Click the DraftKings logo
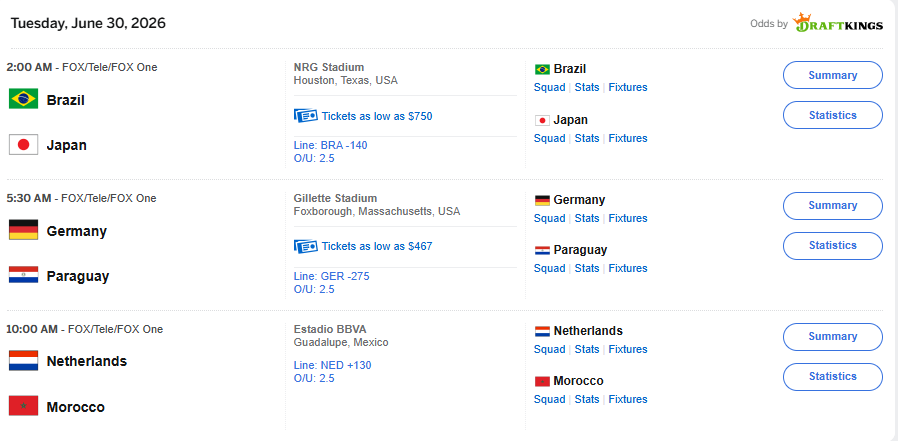This screenshot has height=441, width=898. [x=838, y=23]
